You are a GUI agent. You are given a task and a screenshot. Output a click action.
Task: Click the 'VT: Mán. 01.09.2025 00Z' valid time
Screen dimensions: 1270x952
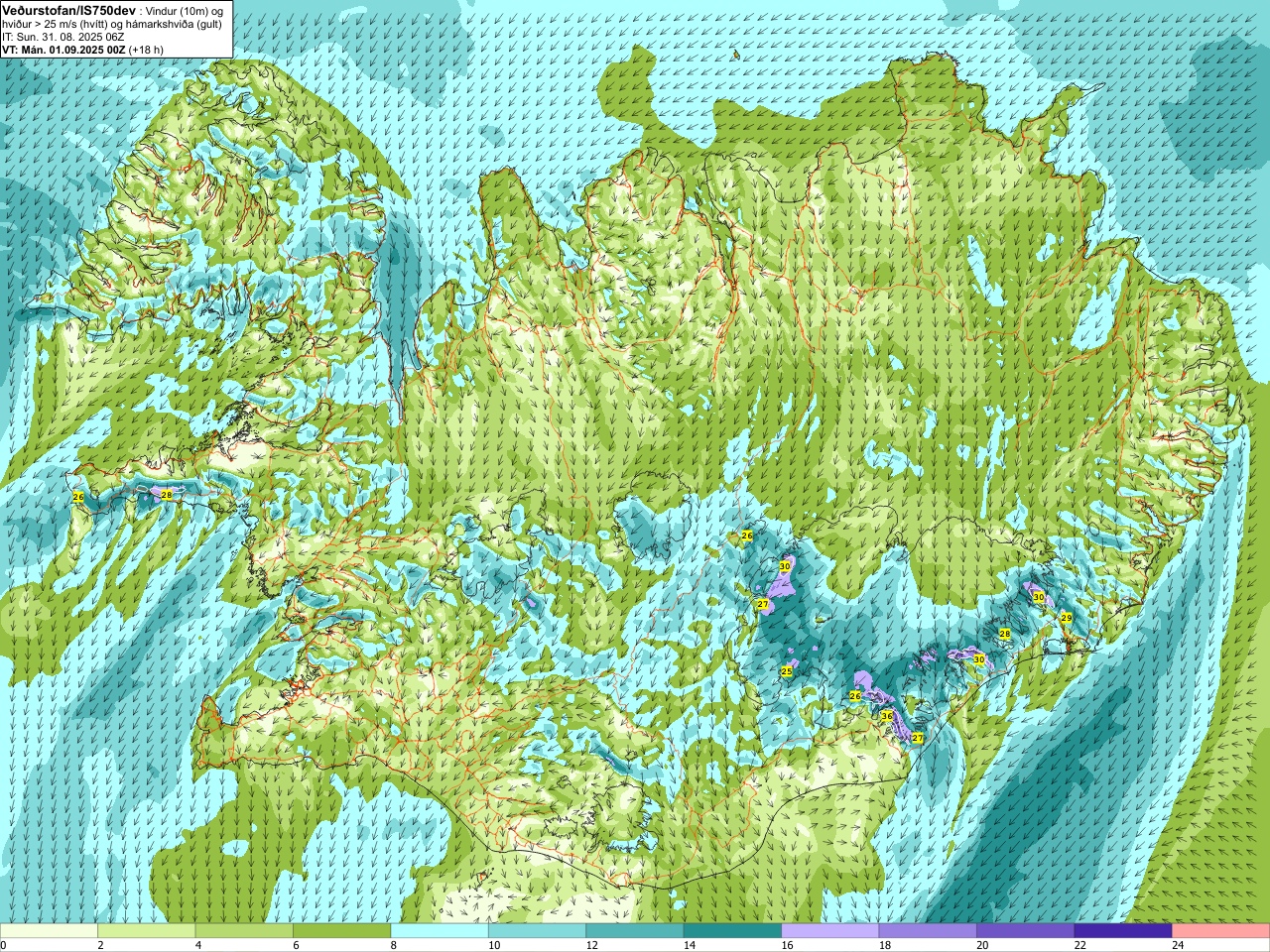click(x=63, y=50)
